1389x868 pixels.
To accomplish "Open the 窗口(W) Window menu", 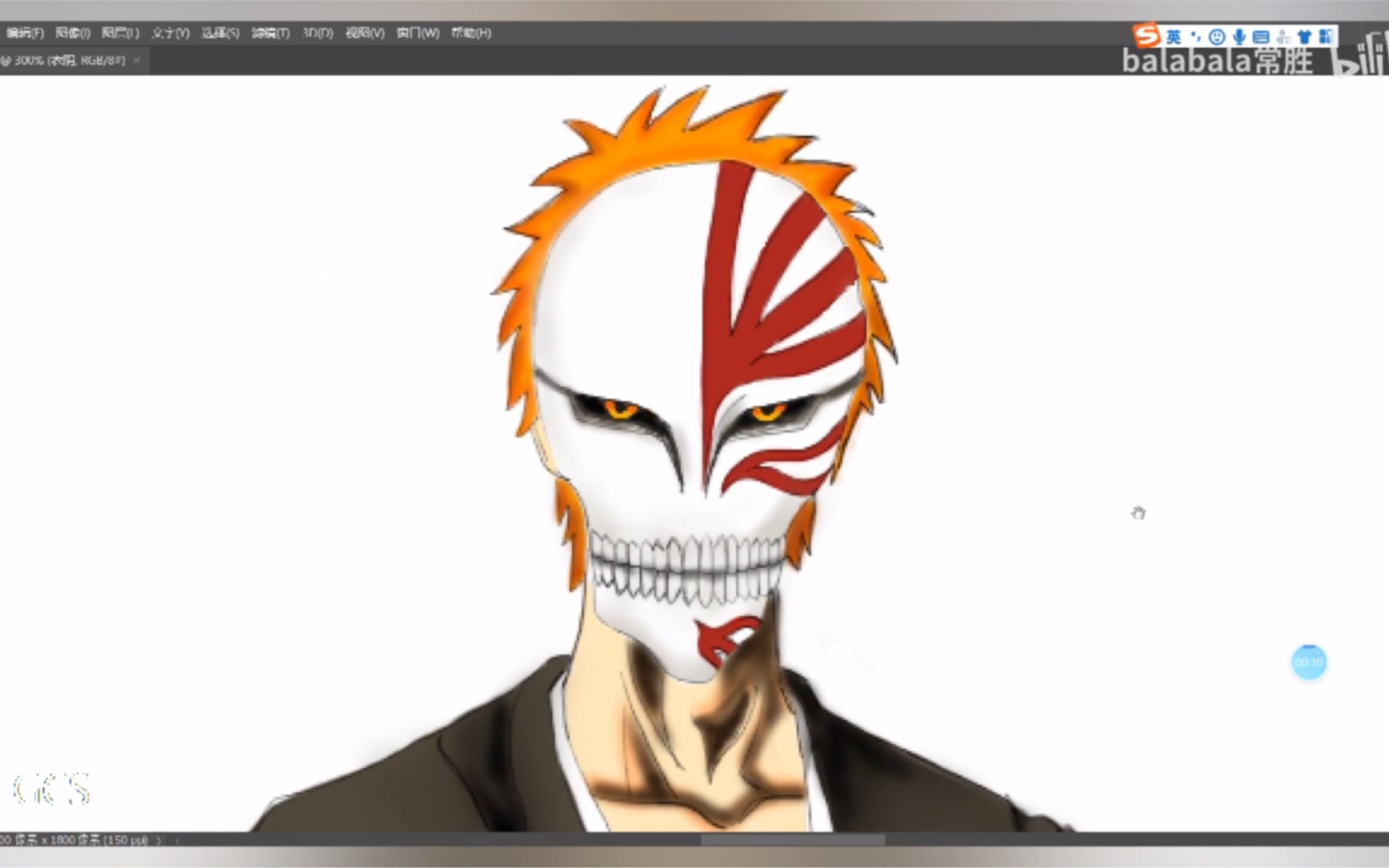I will 418,33.
